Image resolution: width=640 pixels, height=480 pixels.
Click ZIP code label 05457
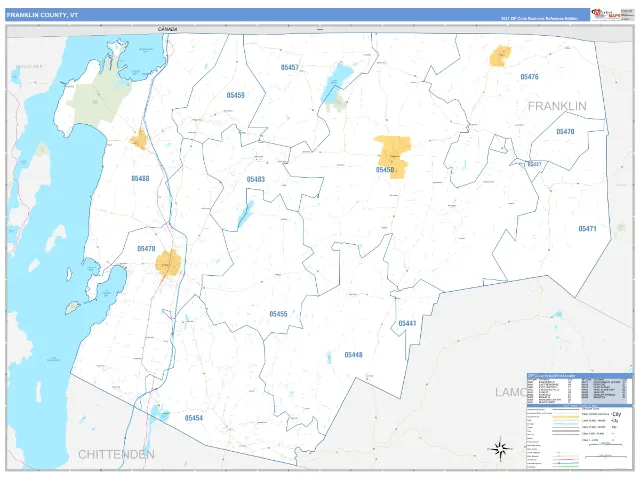tap(289, 67)
